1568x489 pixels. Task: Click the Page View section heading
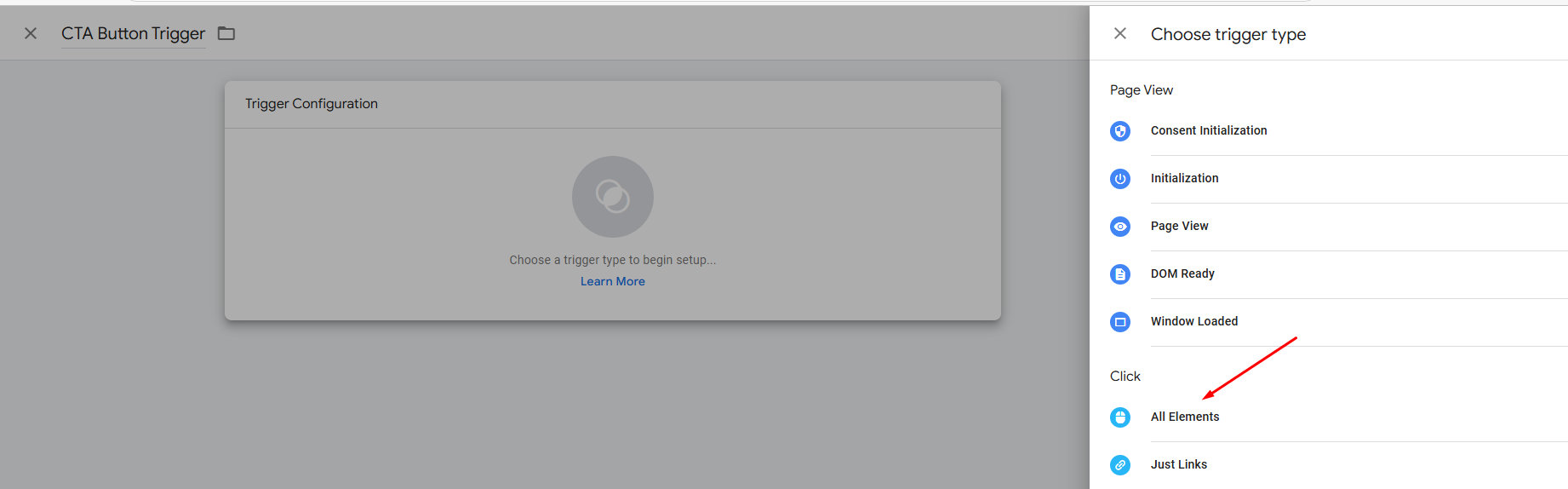click(1142, 90)
